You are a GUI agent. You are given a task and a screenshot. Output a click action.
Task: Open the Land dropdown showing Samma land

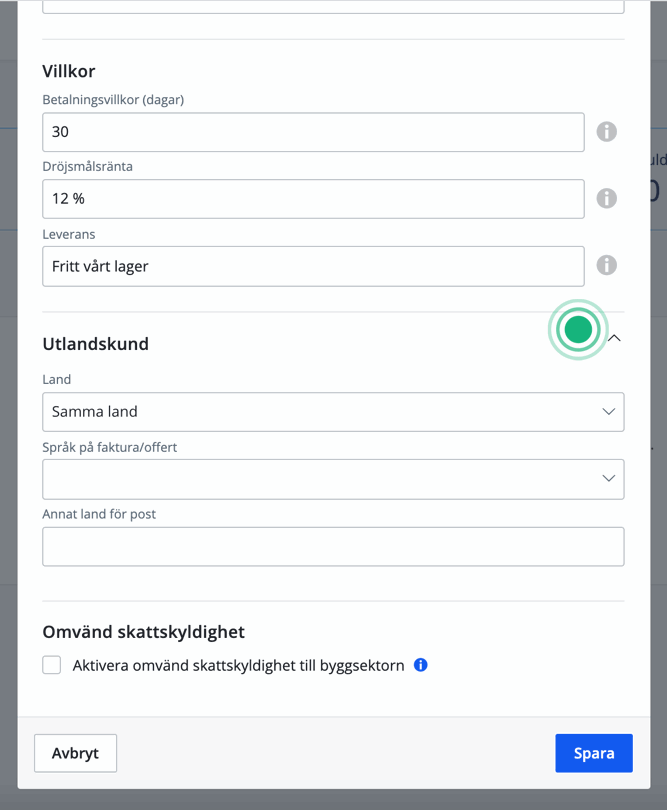[333, 412]
